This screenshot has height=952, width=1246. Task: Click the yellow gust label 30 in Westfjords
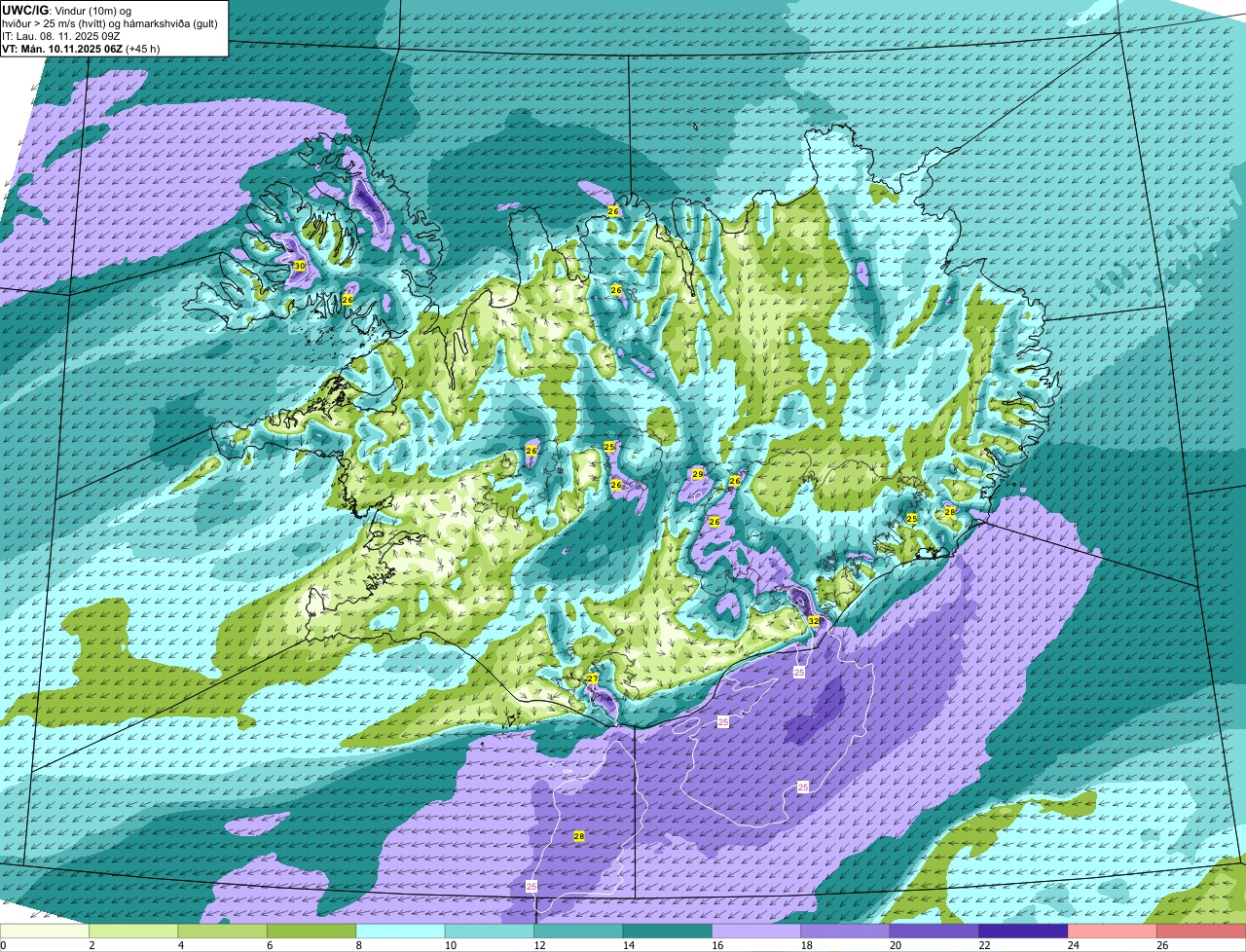click(x=300, y=266)
